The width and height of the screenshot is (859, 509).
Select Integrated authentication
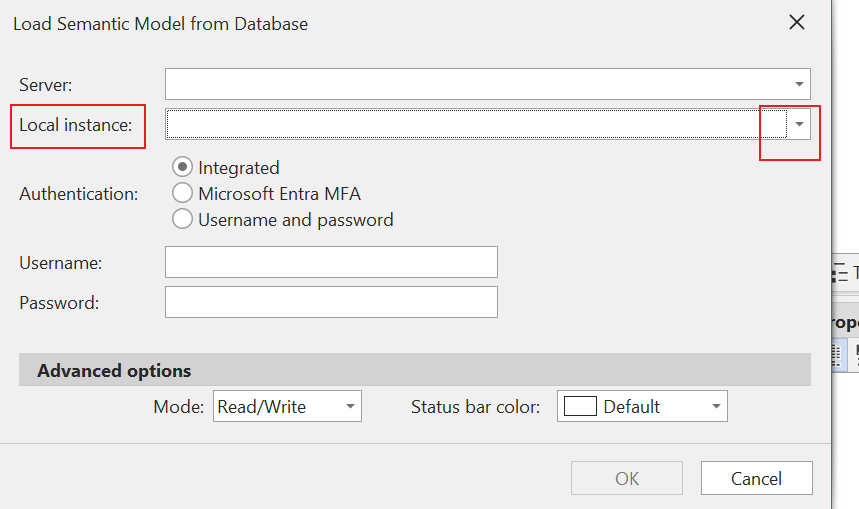click(x=183, y=168)
